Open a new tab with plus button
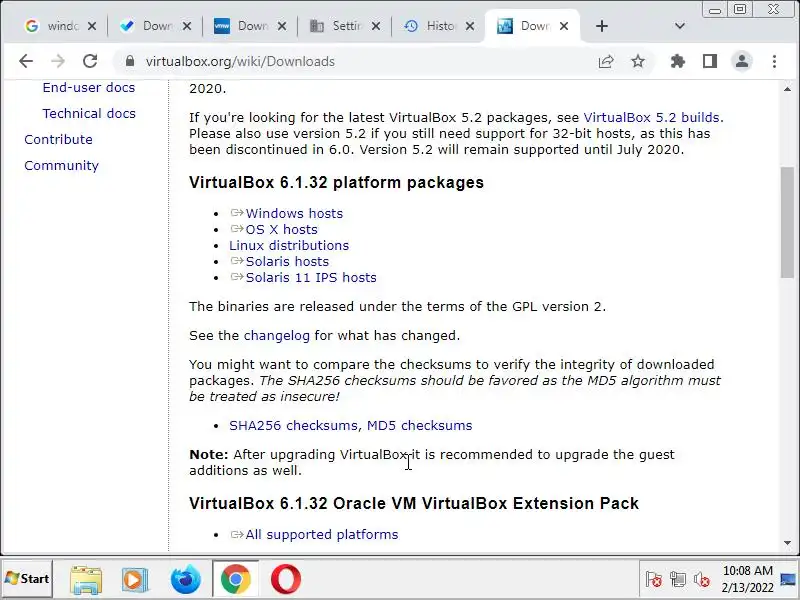The width and height of the screenshot is (800, 600). [602, 26]
